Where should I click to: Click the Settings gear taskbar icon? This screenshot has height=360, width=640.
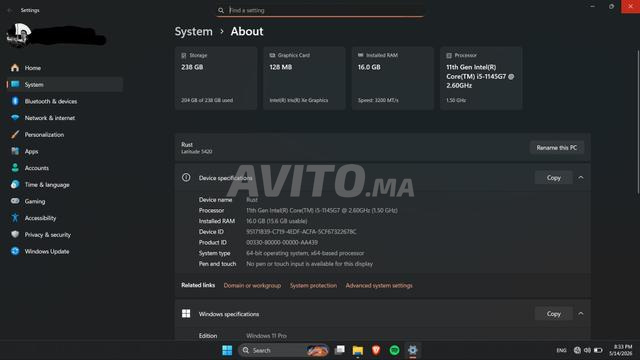(413, 350)
